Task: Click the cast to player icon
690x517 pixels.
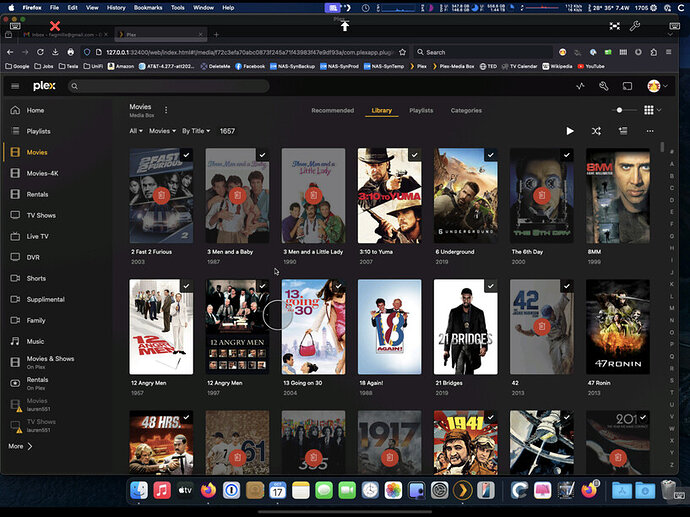Action: tap(627, 86)
